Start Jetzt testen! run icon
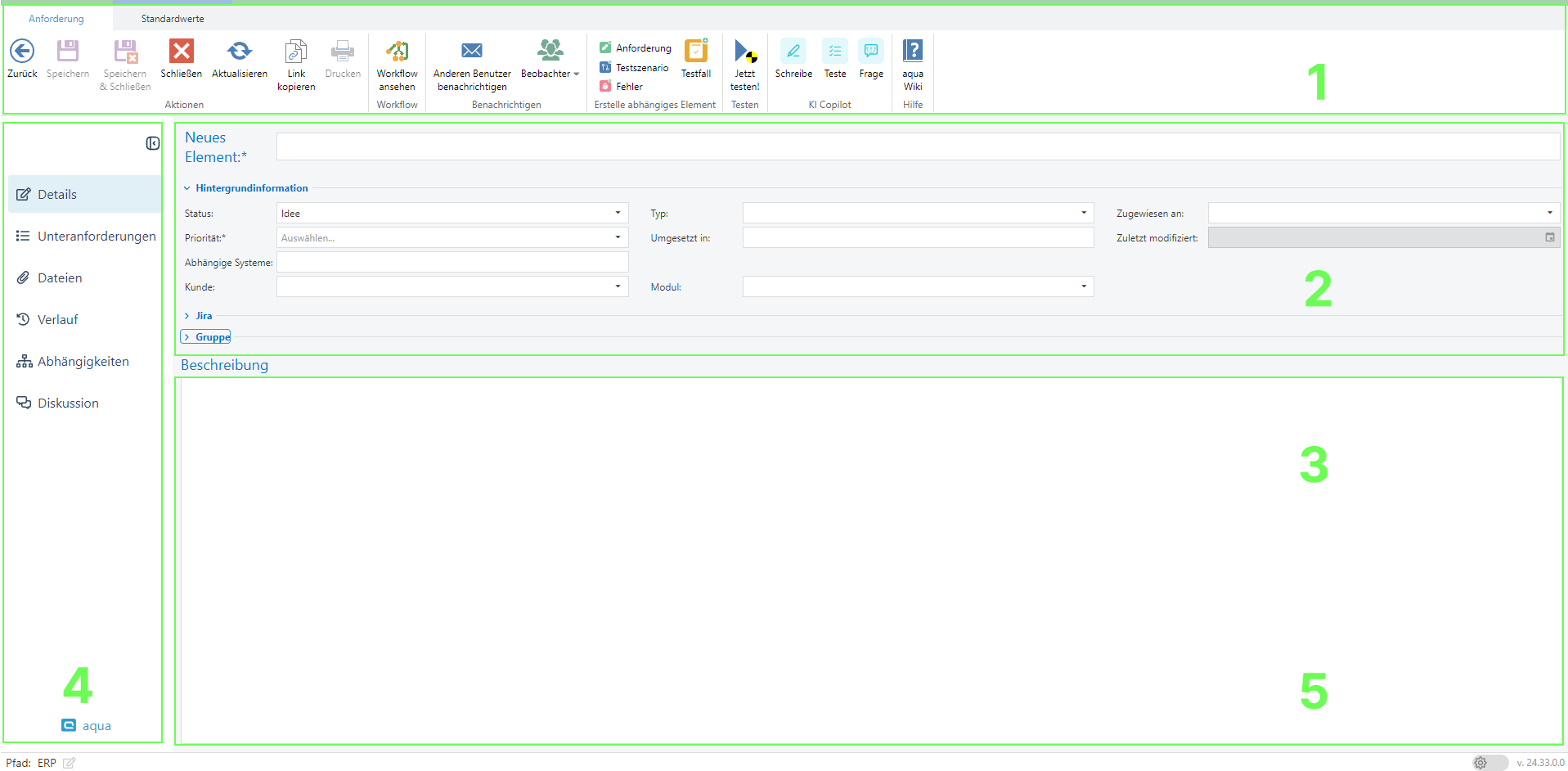 tap(744, 52)
